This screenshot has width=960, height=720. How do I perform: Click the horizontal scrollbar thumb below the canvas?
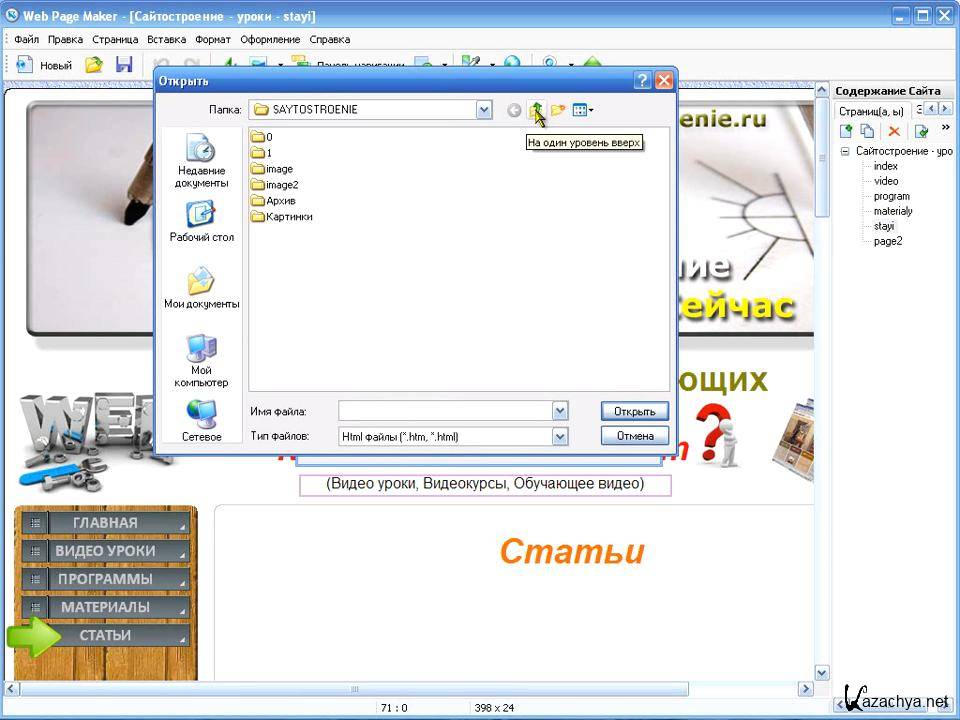tap(354, 689)
